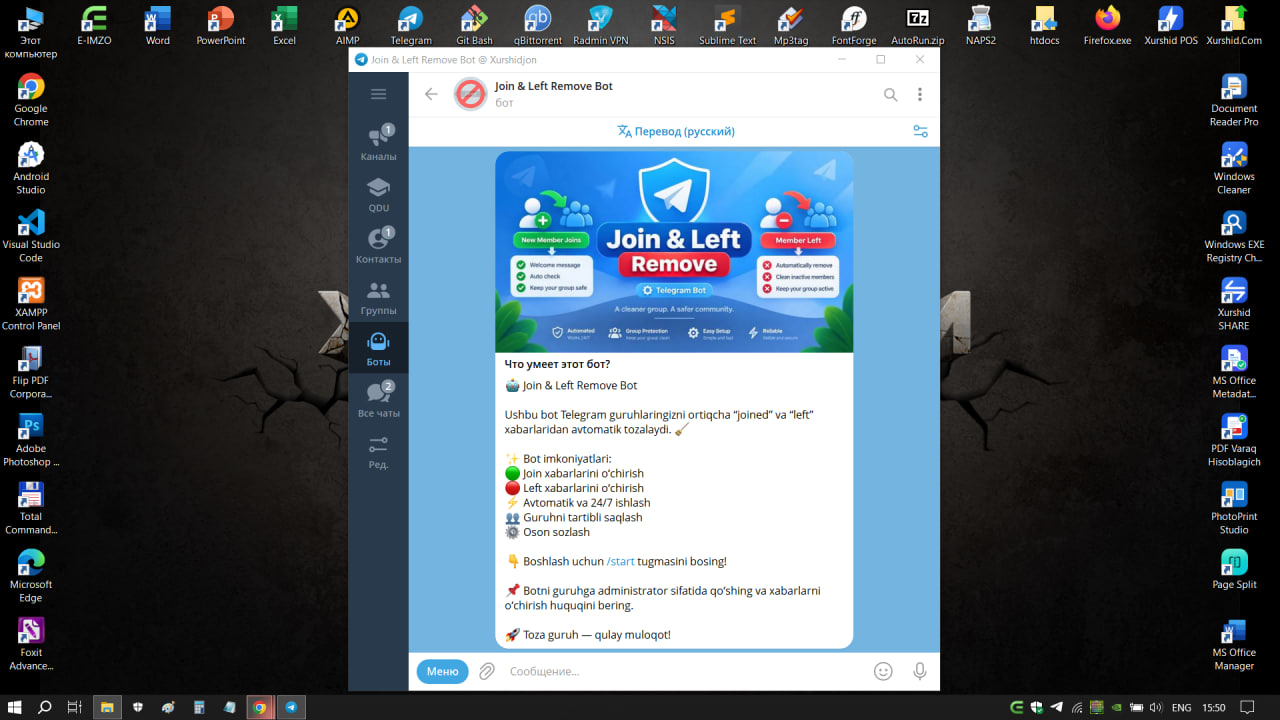Select the Page Split desktop icon
This screenshot has height=720, width=1280.
coord(1234,570)
